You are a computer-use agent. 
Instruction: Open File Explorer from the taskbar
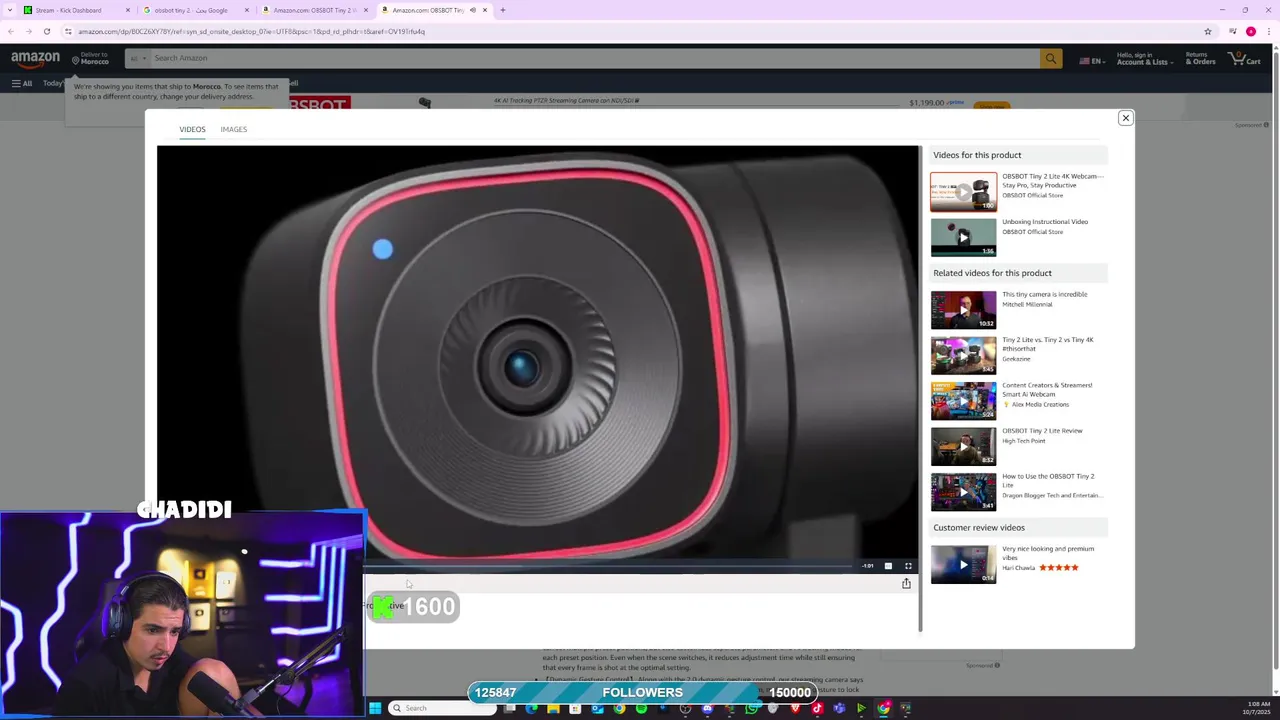pos(553,708)
